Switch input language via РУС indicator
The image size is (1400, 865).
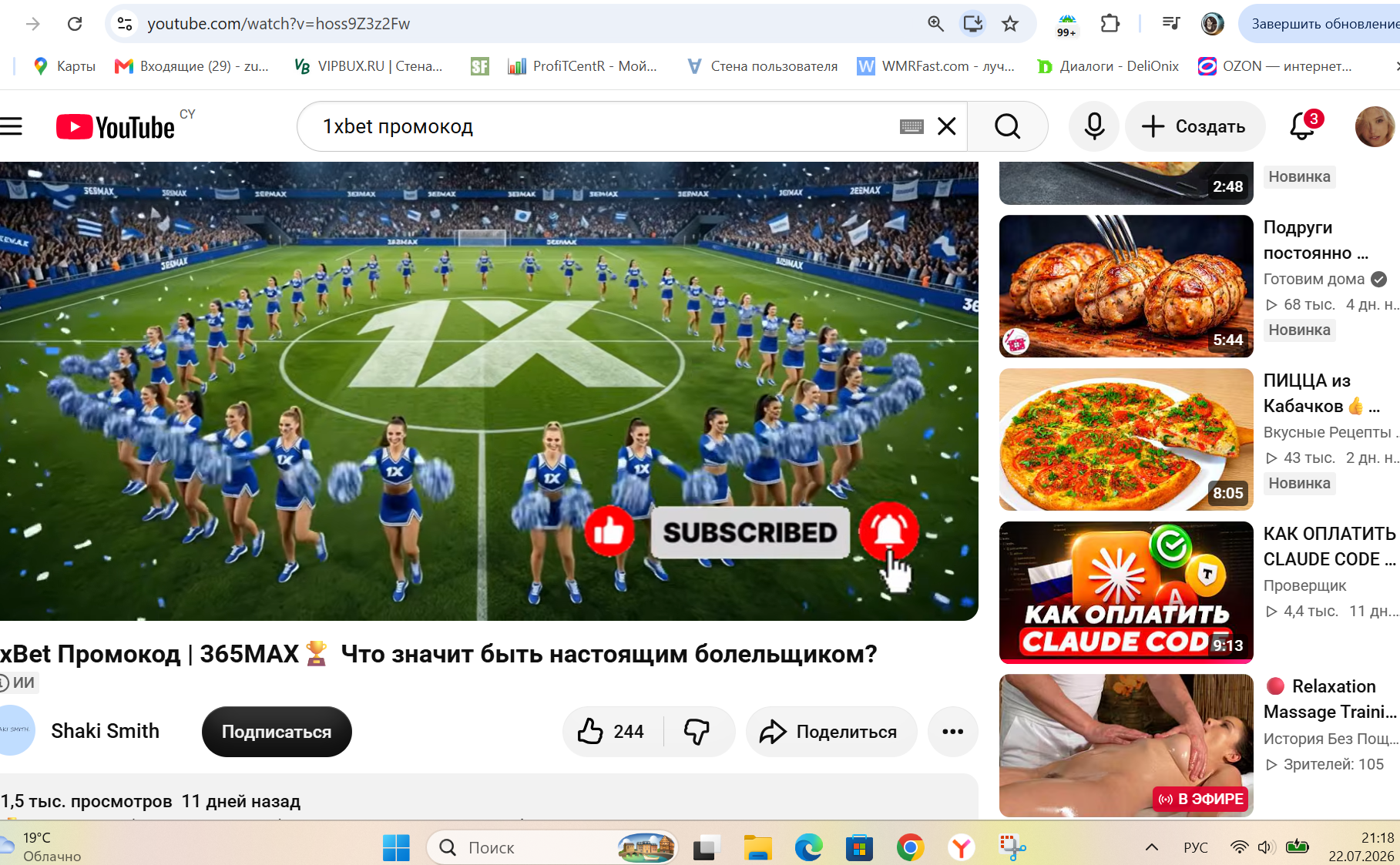pyautogui.click(x=1196, y=847)
